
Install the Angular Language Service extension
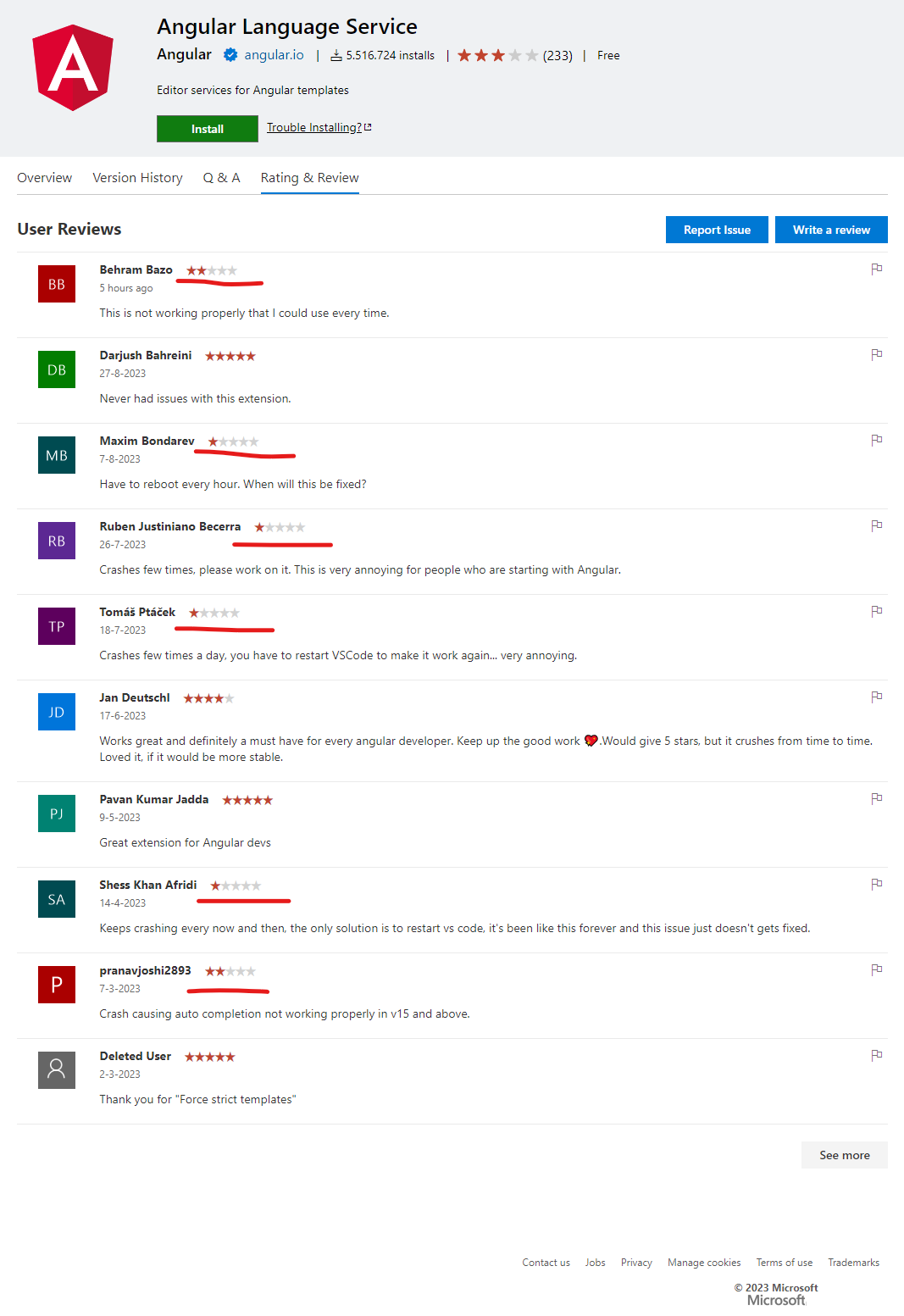[x=207, y=129]
